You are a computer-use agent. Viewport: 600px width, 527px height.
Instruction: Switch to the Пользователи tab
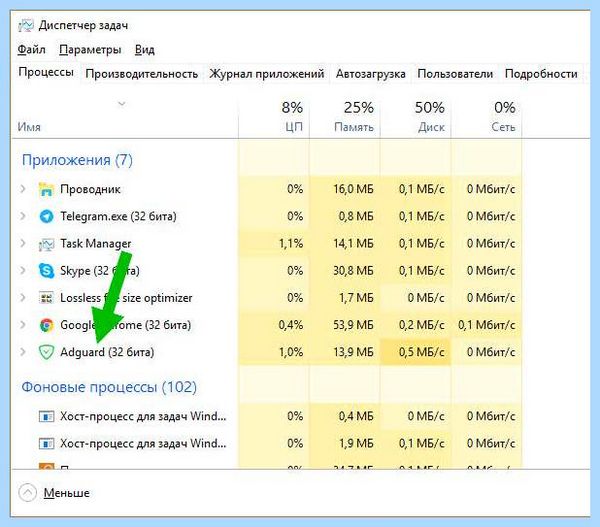pos(455,73)
